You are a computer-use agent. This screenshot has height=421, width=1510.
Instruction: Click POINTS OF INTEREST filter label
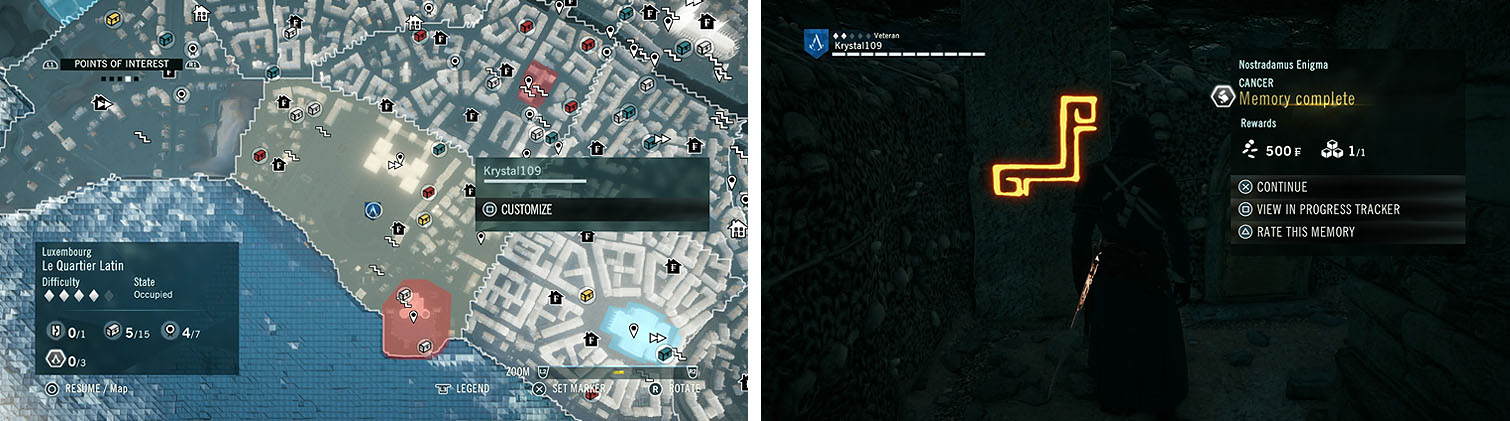tap(121, 64)
